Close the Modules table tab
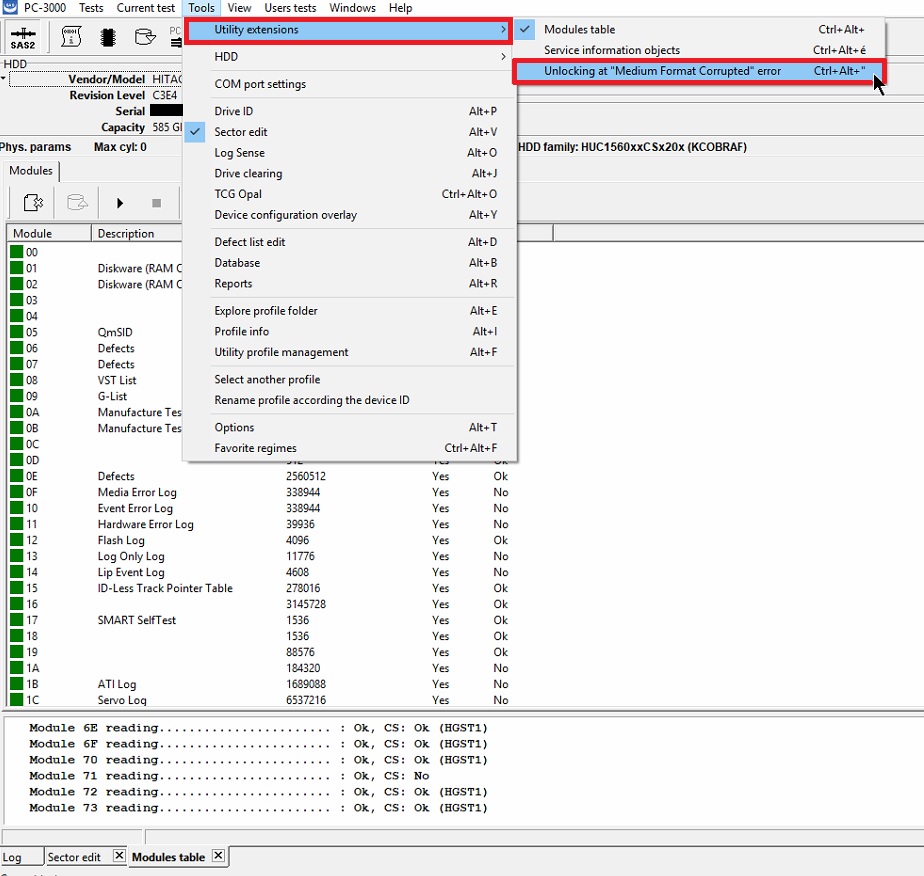924x876 pixels. 218,855
